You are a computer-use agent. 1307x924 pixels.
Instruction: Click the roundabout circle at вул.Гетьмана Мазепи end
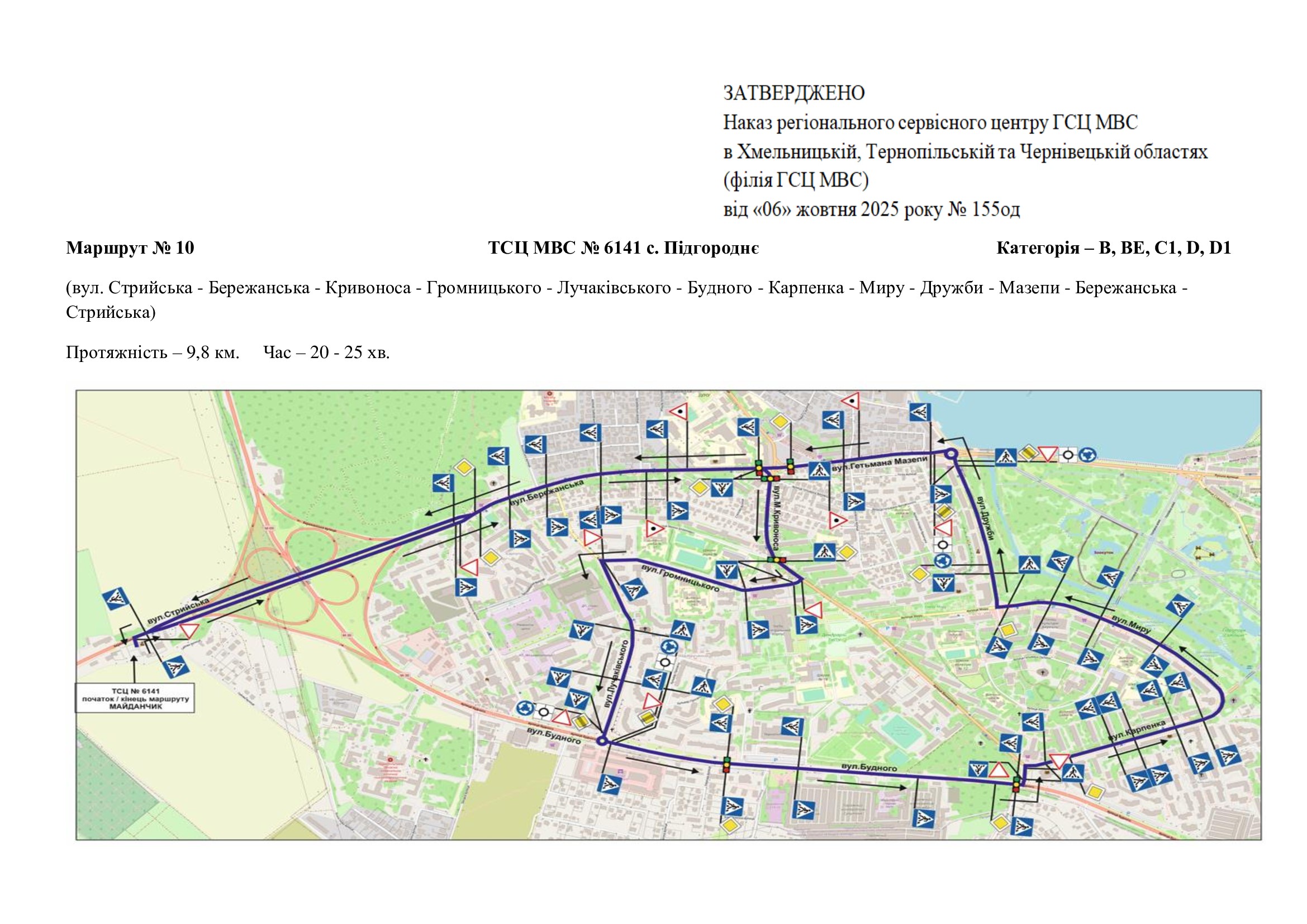coord(950,454)
